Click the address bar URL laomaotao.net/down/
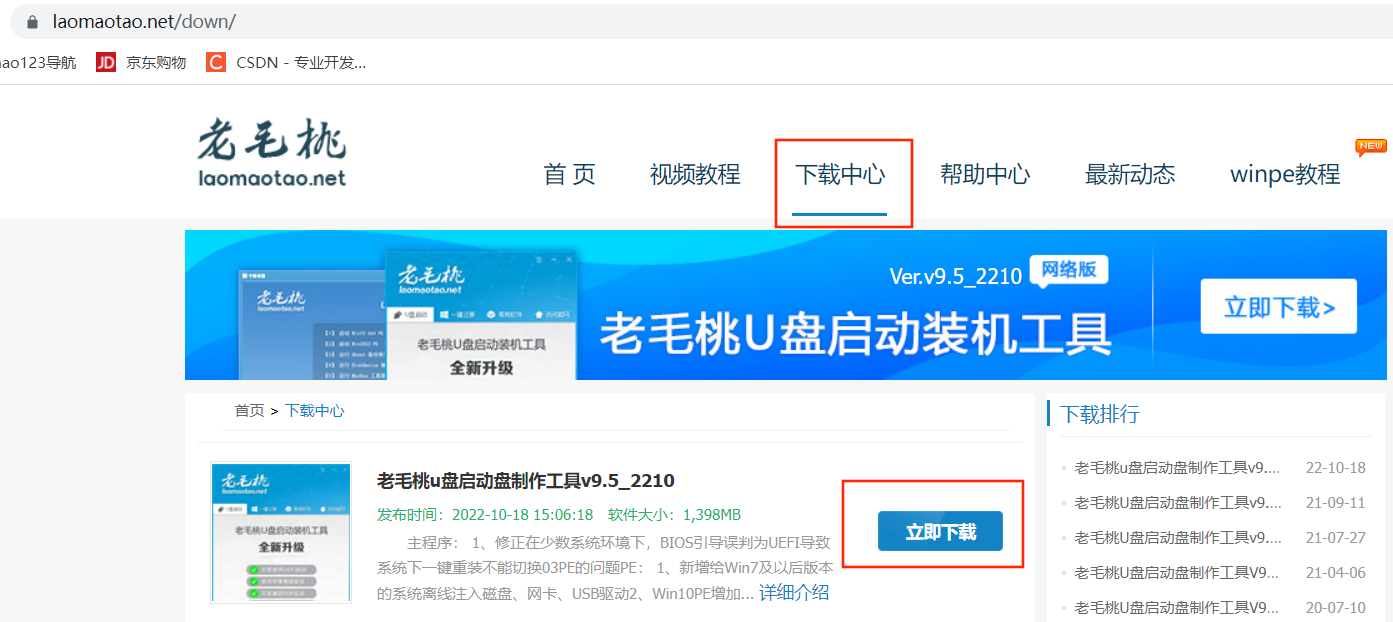 coord(144,21)
